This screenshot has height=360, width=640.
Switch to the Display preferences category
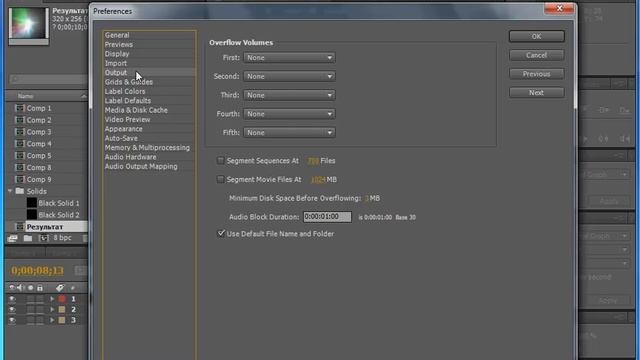[117, 54]
